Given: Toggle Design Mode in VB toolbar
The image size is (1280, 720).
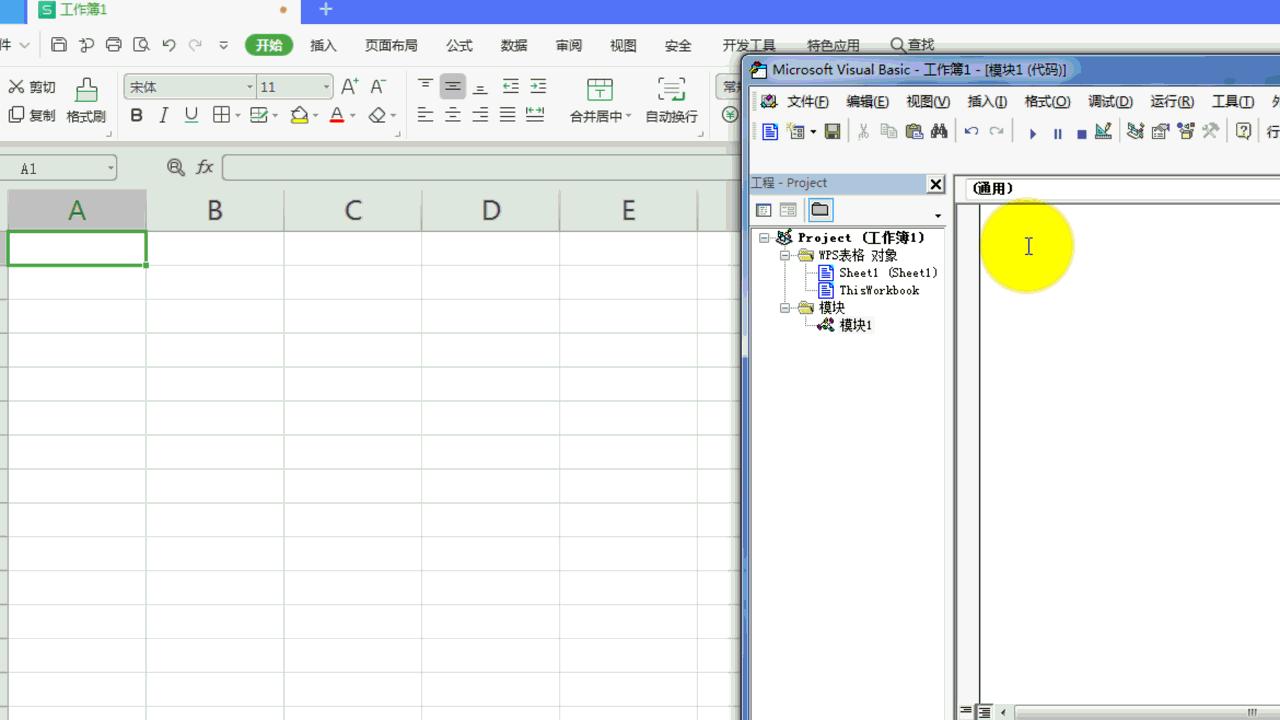Looking at the screenshot, I should [1103, 131].
